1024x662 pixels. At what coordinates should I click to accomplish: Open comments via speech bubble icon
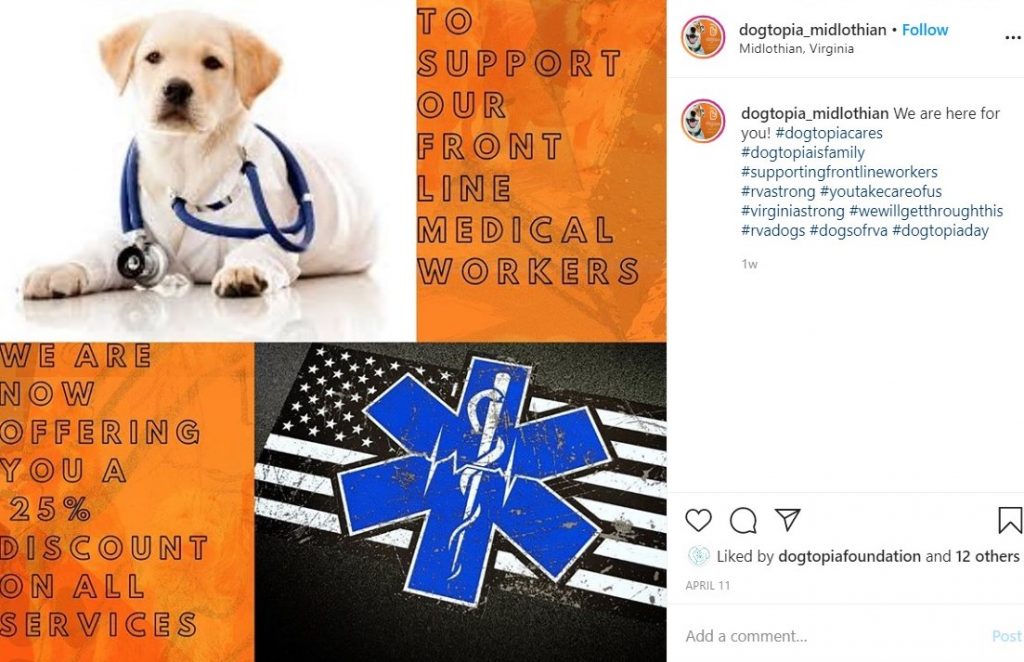coord(743,520)
